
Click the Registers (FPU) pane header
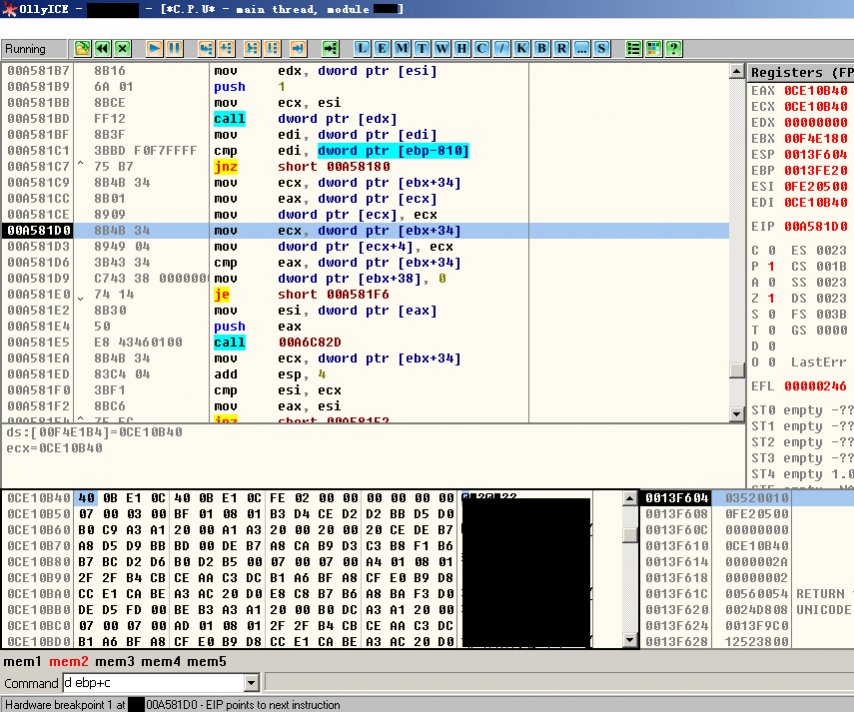[801, 72]
